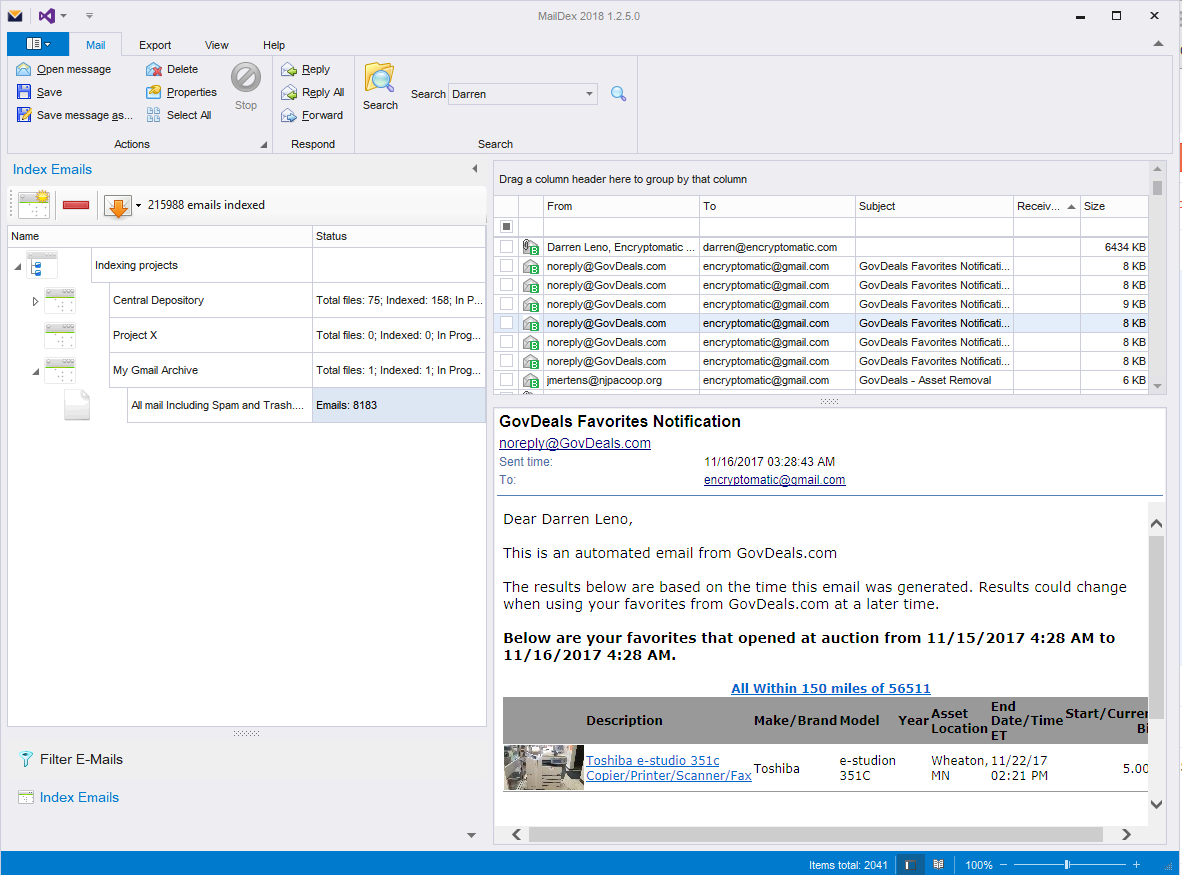
Task: Open the Help menu tab
Action: 273,45
